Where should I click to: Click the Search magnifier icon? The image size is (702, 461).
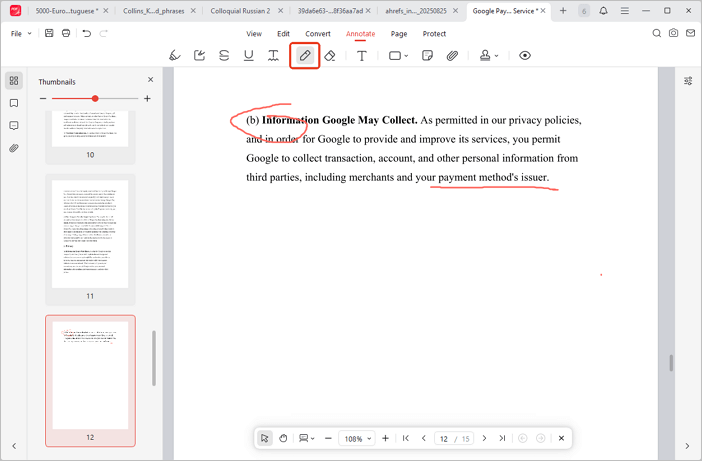[x=657, y=33]
